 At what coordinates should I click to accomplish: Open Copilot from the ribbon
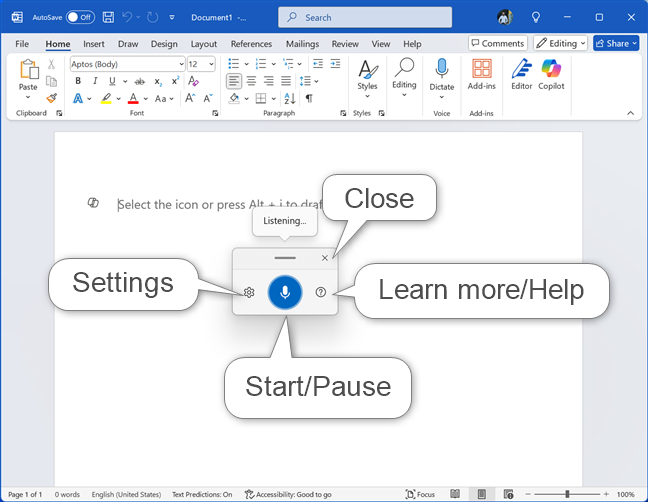click(x=551, y=74)
